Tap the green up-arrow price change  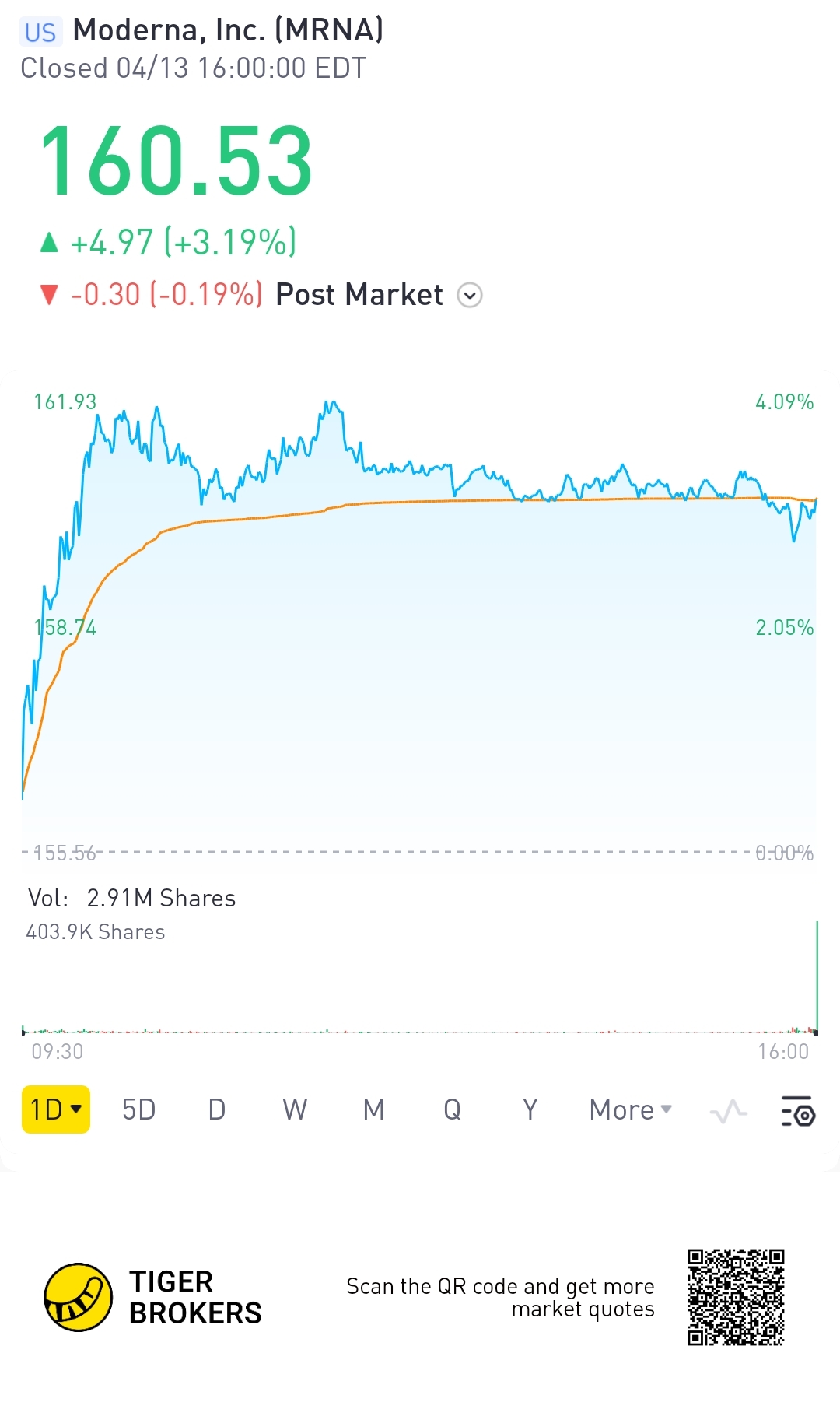pyautogui.click(x=168, y=242)
